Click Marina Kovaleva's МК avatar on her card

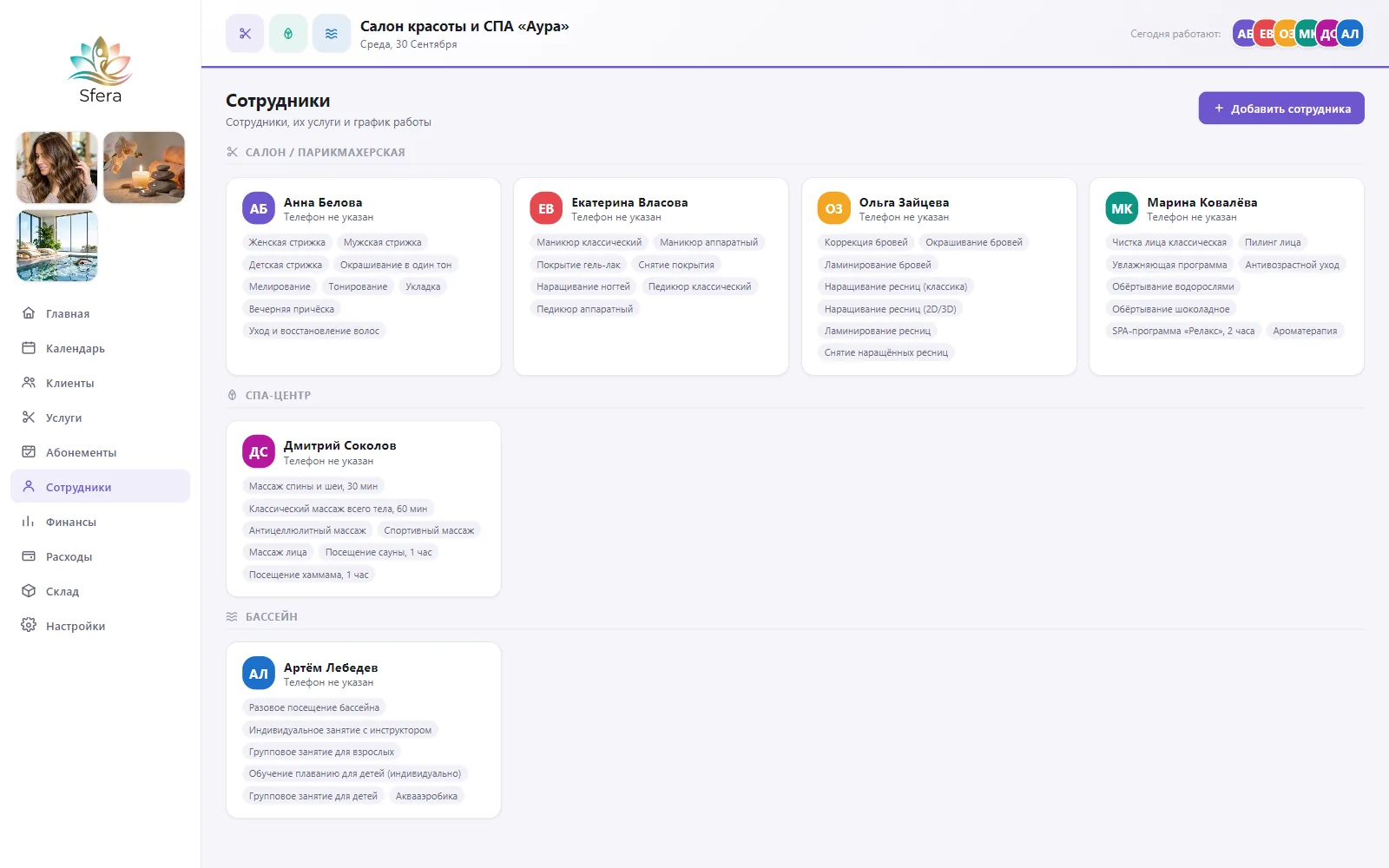click(1122, 208)
